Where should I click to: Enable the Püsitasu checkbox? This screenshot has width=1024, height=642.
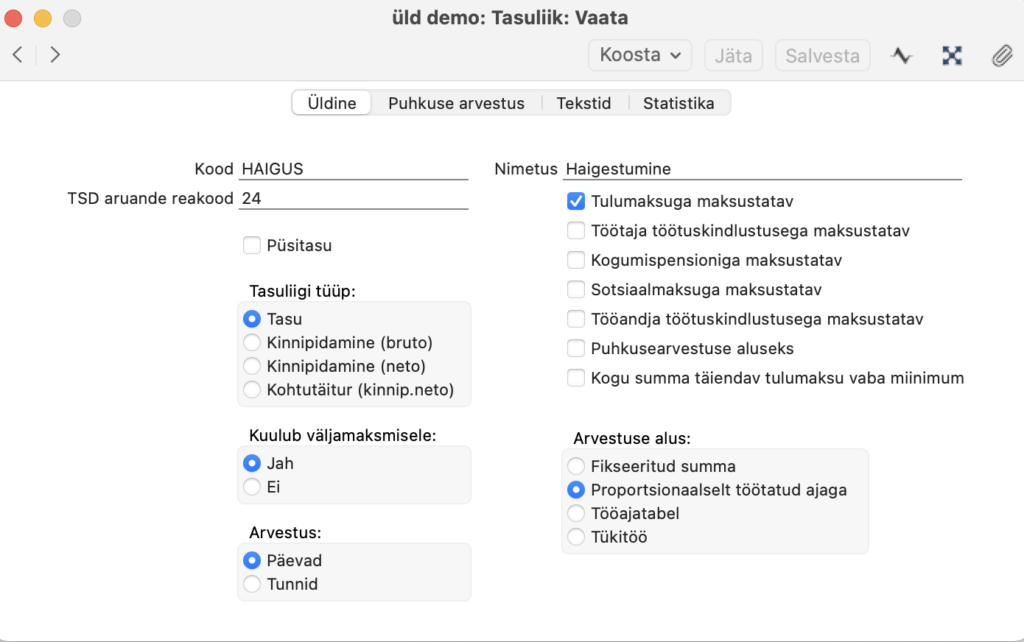252,245
